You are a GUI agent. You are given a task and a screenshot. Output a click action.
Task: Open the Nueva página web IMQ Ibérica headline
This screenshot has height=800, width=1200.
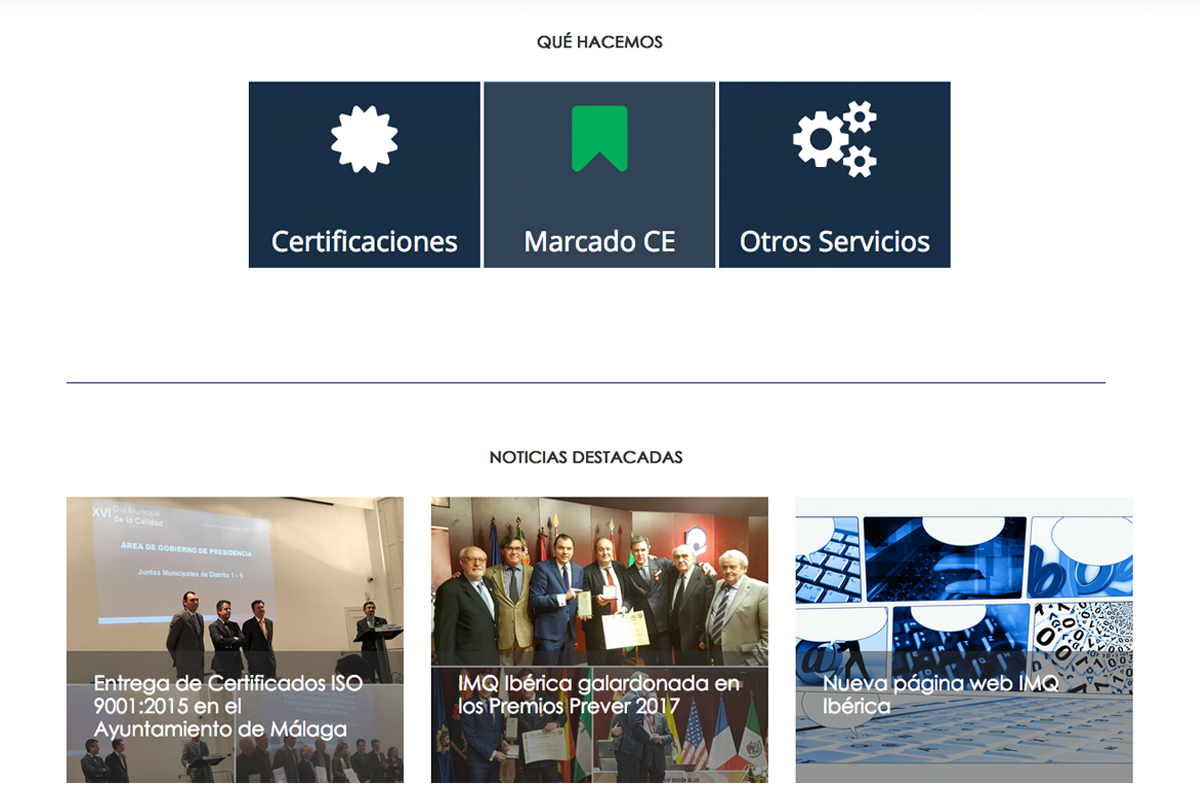(940, 695)
